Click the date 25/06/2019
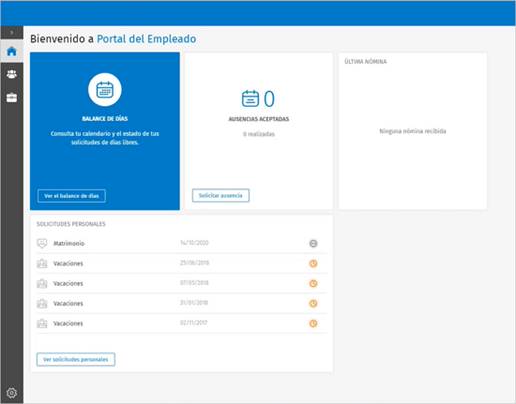This screenshot has height=404, width=516. coord(194,263)
